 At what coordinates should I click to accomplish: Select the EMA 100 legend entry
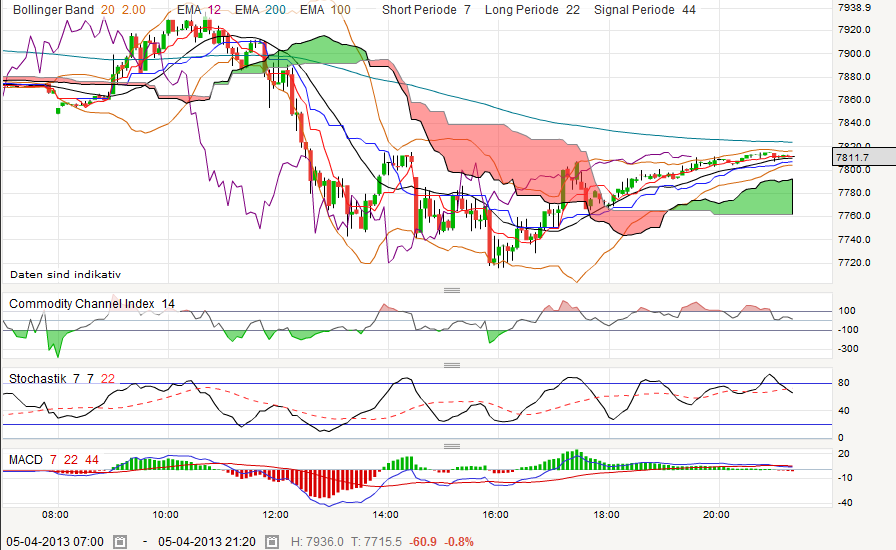click(326, 10)
